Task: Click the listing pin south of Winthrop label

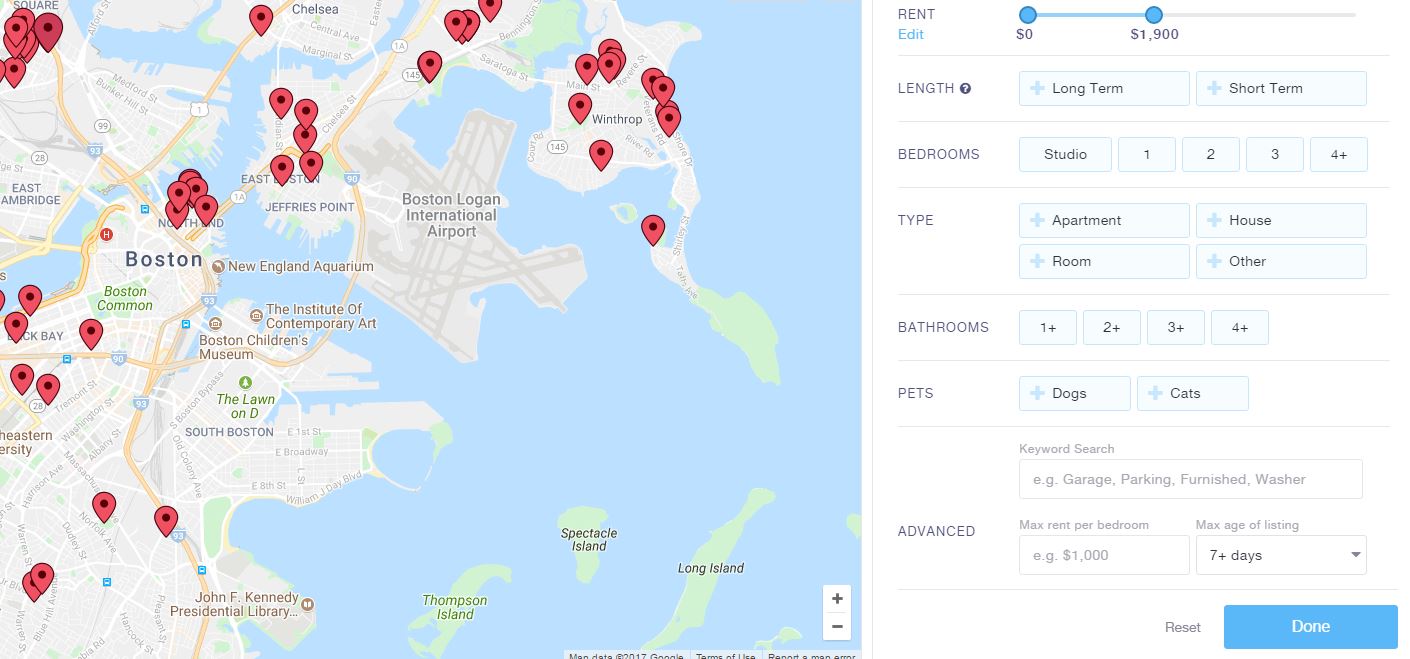Action: pos(600,155)
